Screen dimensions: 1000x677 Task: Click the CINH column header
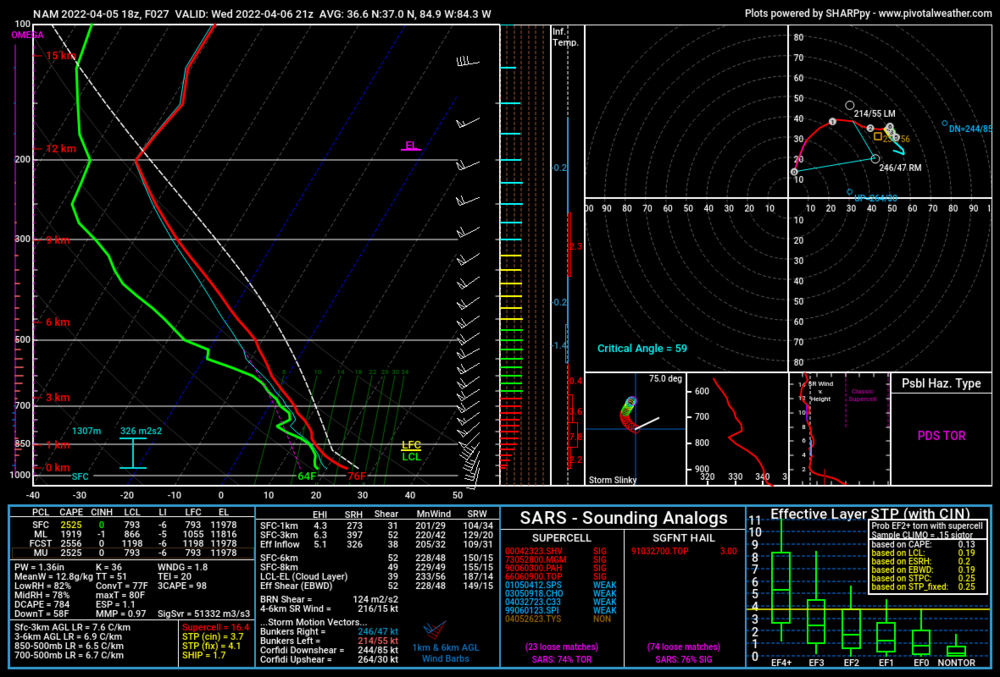pos(102,512)
